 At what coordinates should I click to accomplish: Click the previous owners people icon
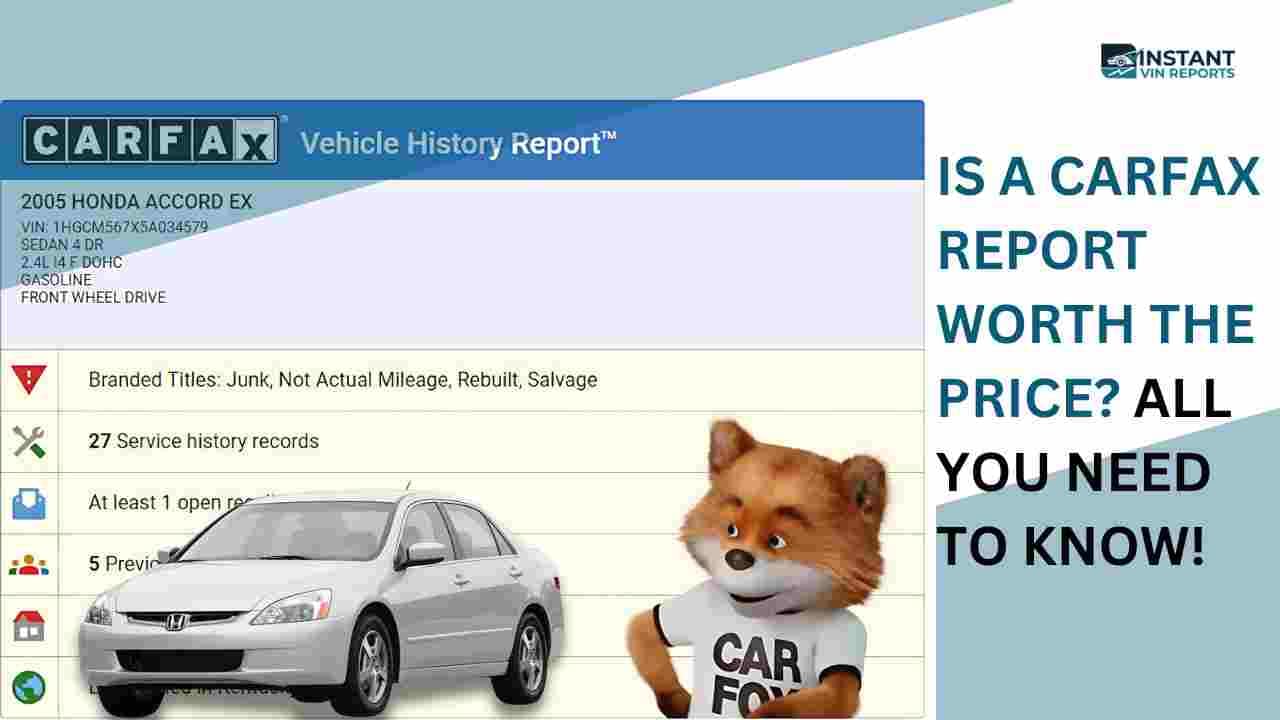pos(29,564)
